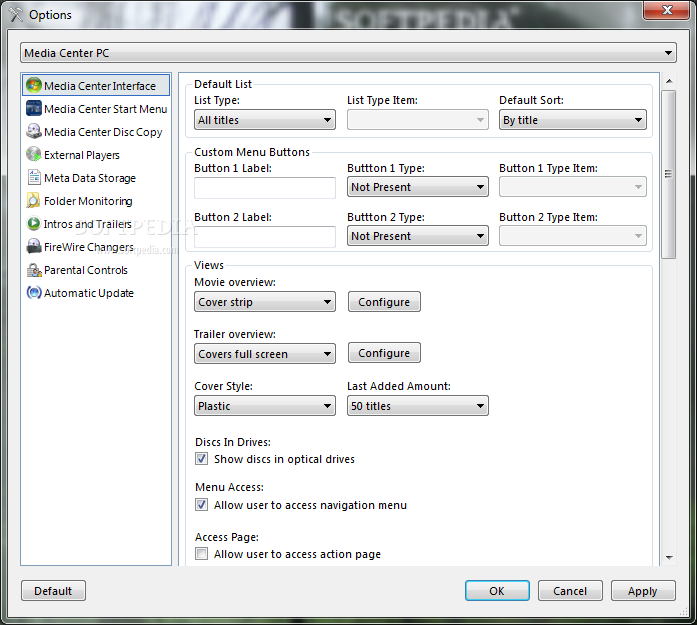Click the Button 2 Label text field
The image size is (697, 625).
click(x=265, y=236)
